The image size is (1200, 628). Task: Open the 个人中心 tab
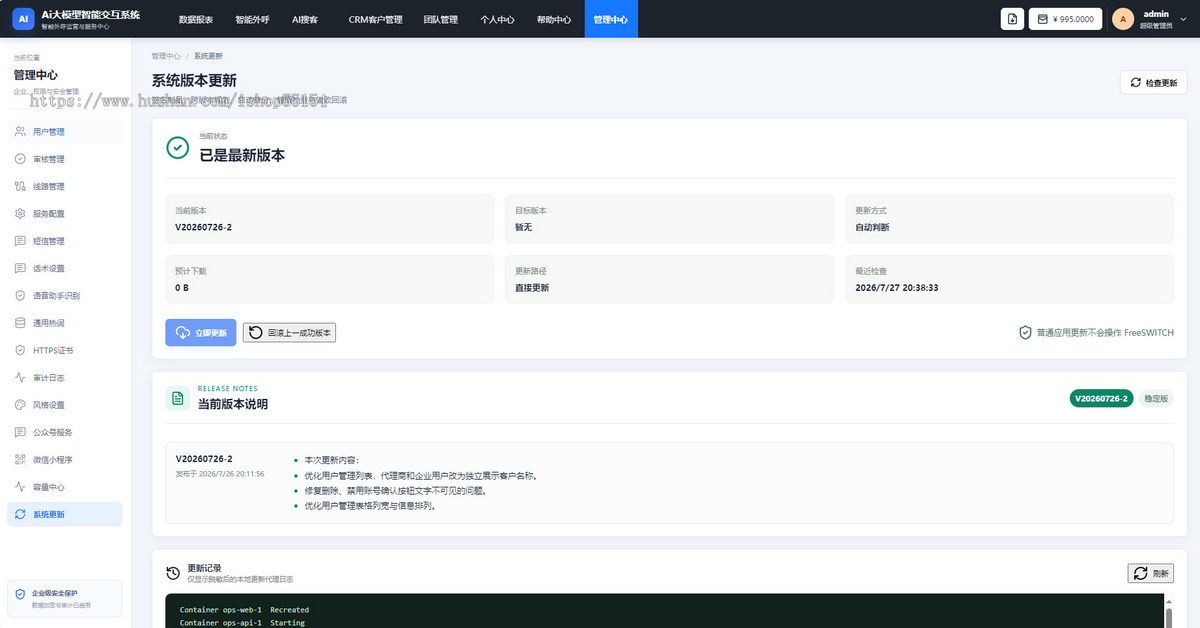[497, 19]
